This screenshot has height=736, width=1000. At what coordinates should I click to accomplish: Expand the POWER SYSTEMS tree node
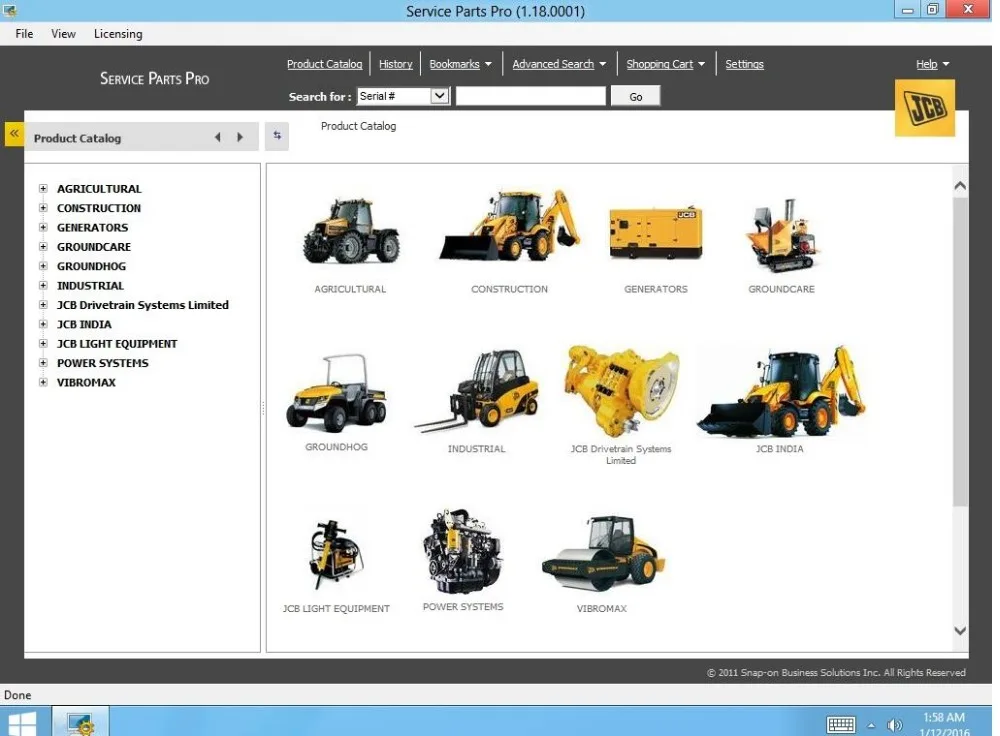pyautogui.click(x=43, y=363)
